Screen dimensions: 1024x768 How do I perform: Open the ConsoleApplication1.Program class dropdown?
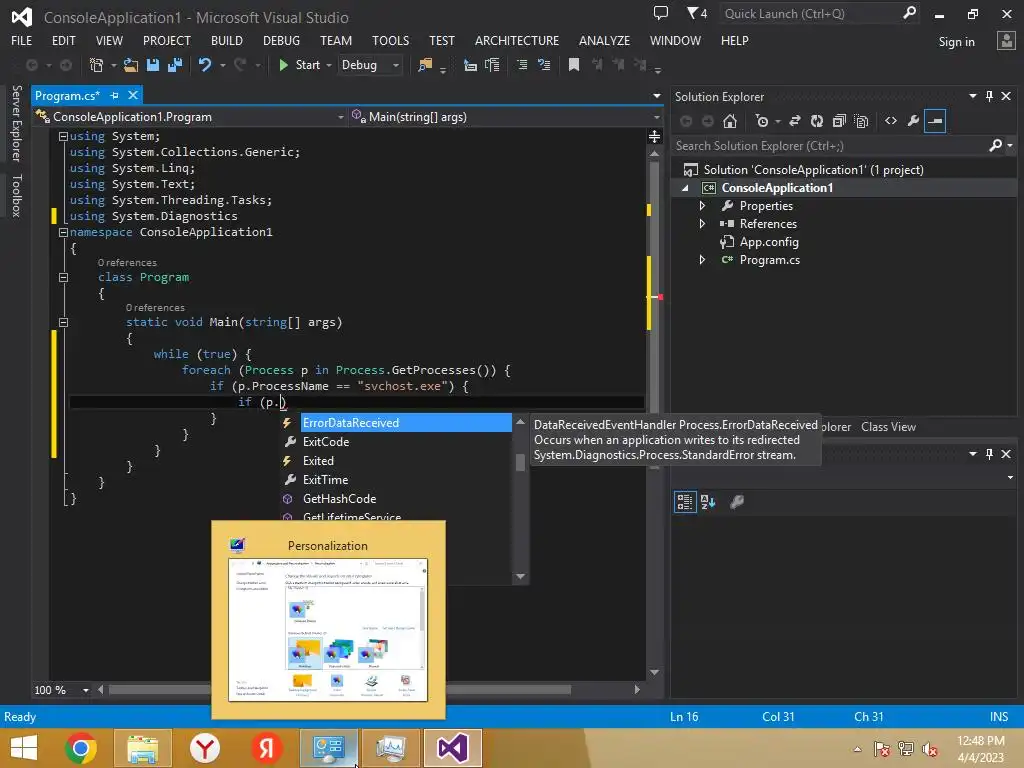(190, 117)
